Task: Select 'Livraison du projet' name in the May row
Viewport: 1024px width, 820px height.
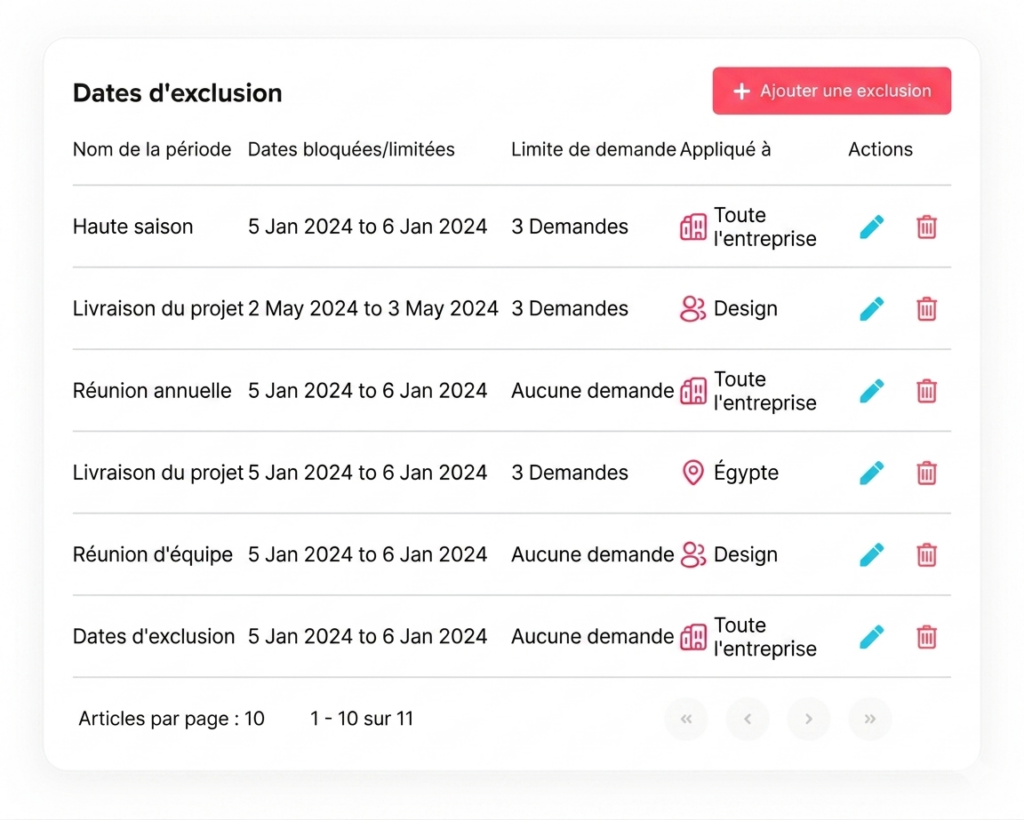Action: 158,308
